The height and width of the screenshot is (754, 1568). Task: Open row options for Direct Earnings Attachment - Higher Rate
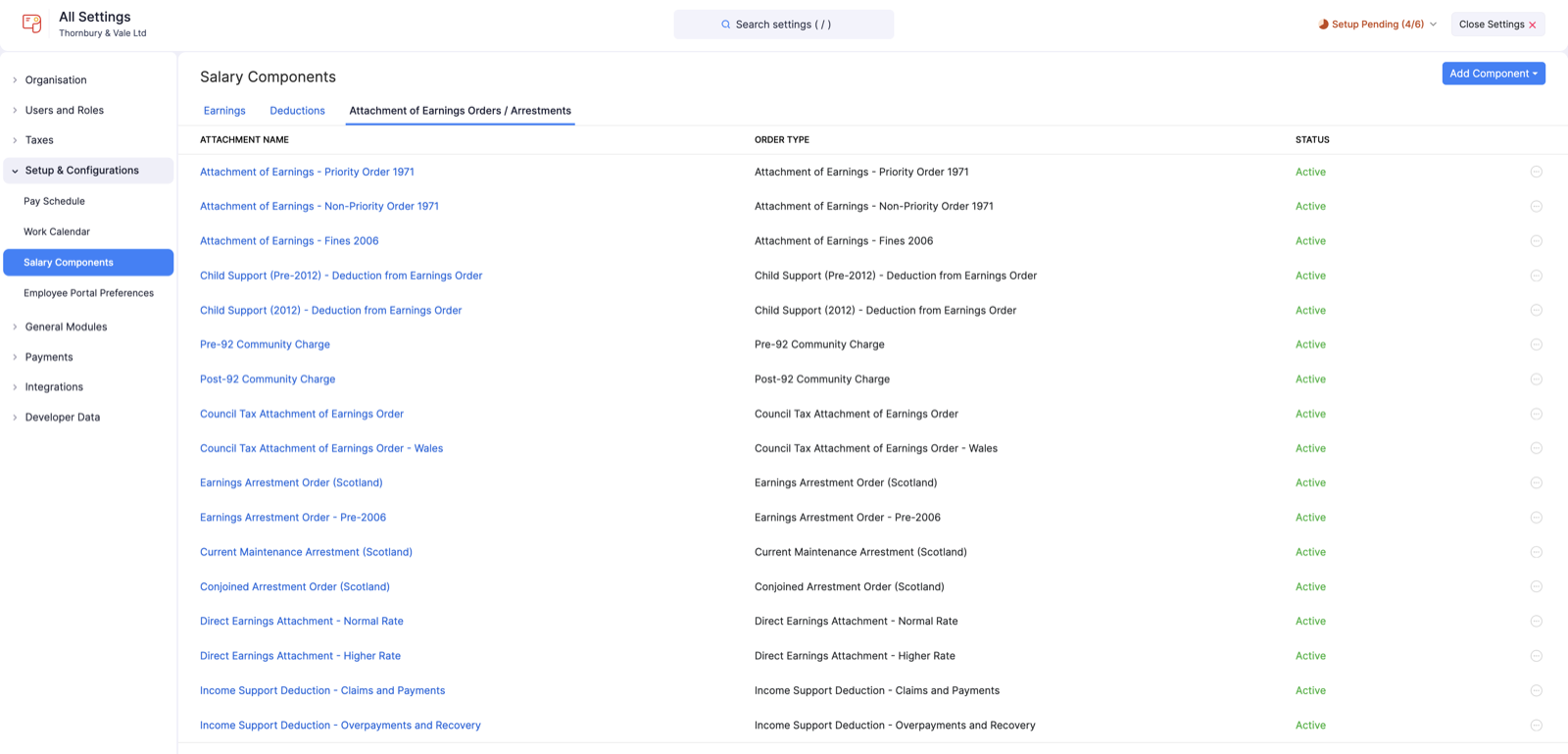point(1536,656)
